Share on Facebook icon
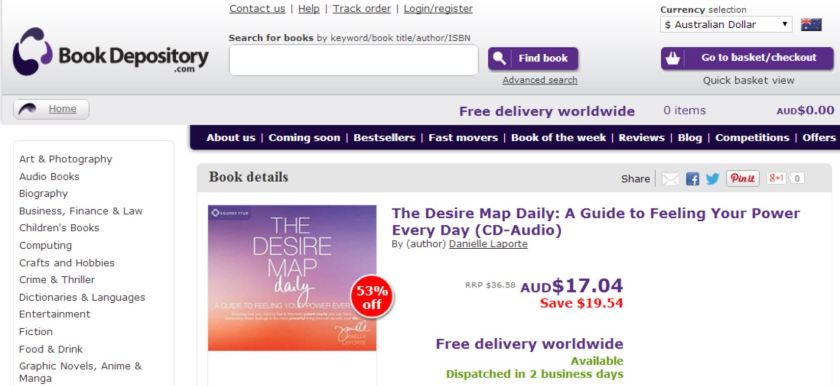This screenshot has width=840, height=386. coord(692,179)
